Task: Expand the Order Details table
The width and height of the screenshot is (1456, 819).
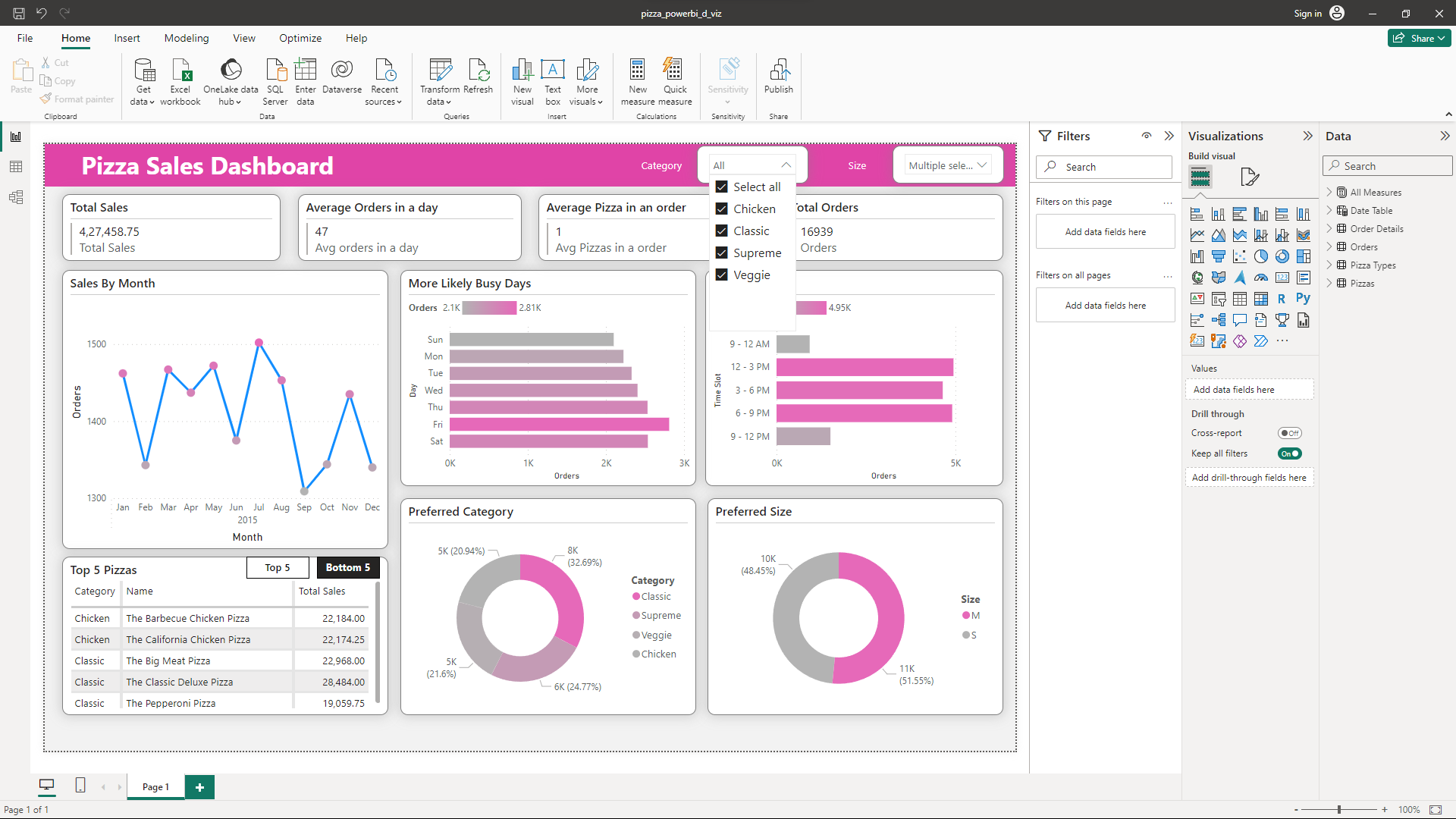Action: coord(1329,229)
